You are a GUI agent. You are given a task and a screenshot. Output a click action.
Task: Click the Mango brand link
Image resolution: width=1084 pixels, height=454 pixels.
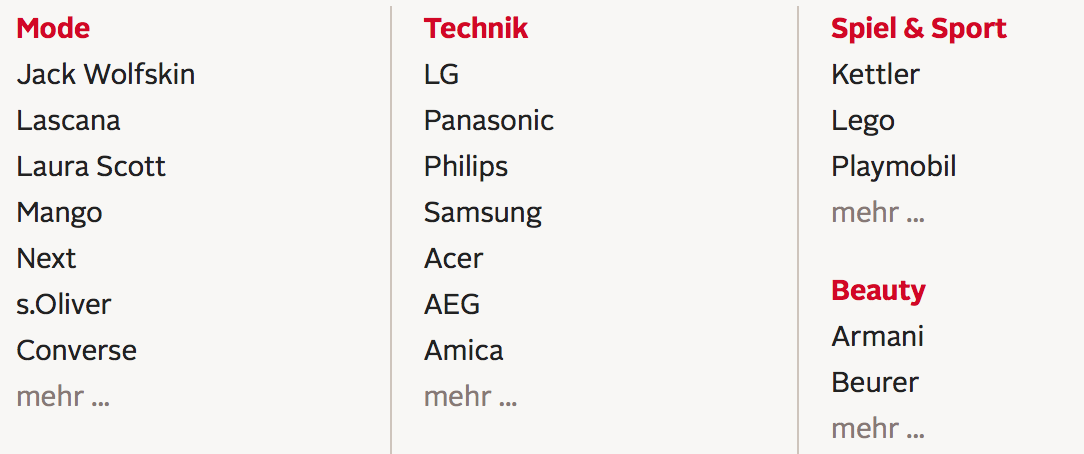click(59, 213)
